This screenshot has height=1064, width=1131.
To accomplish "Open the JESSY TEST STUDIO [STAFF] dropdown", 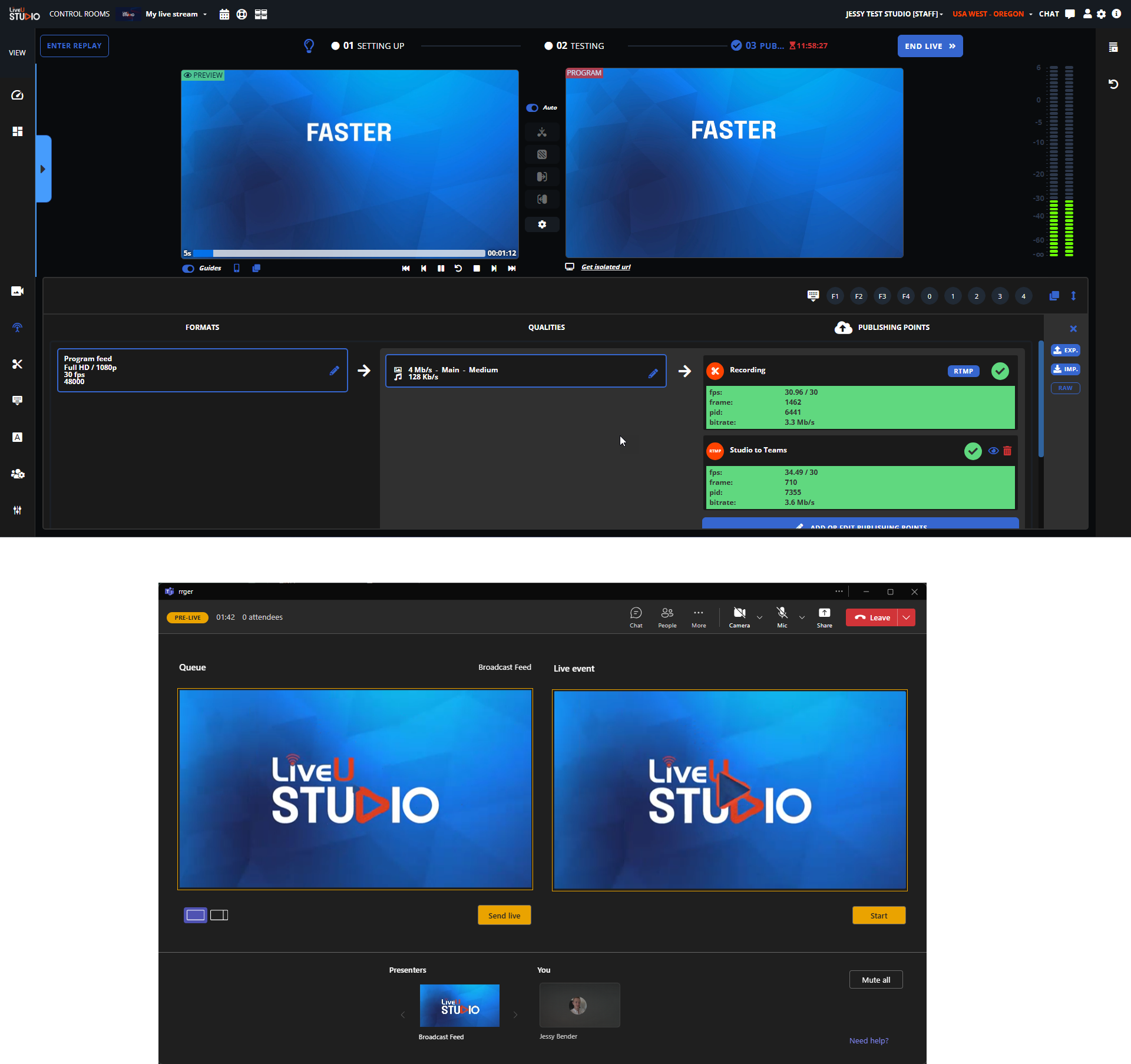I will point(894,14).
